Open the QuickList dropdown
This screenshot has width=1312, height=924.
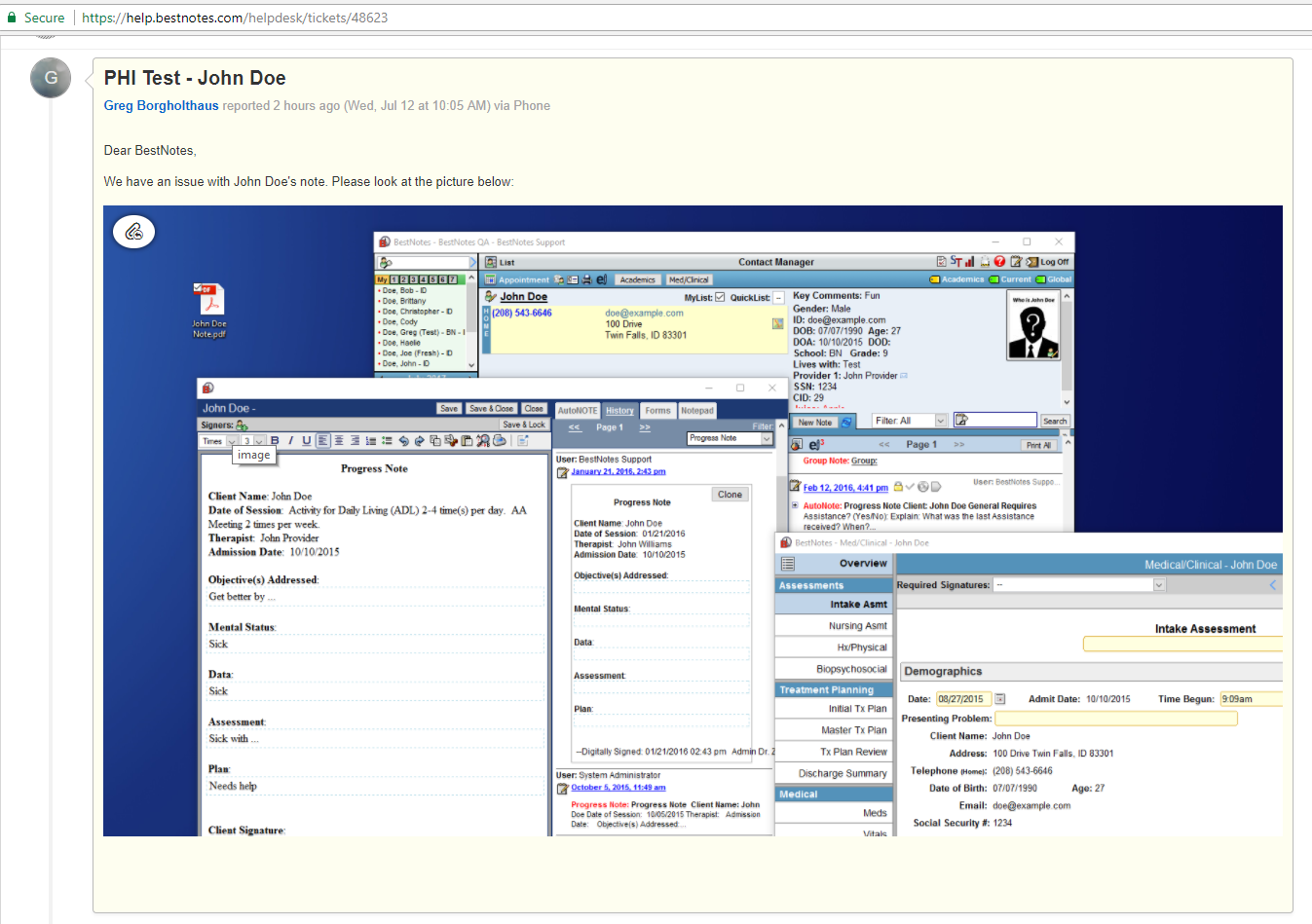coord(778,298)
